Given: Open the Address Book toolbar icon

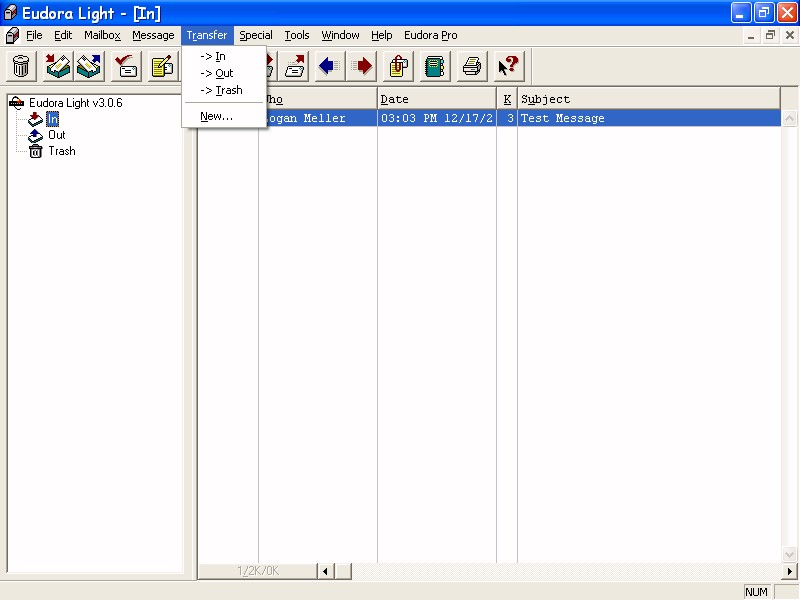Looking at the screenshot, I should pos(435,66).
